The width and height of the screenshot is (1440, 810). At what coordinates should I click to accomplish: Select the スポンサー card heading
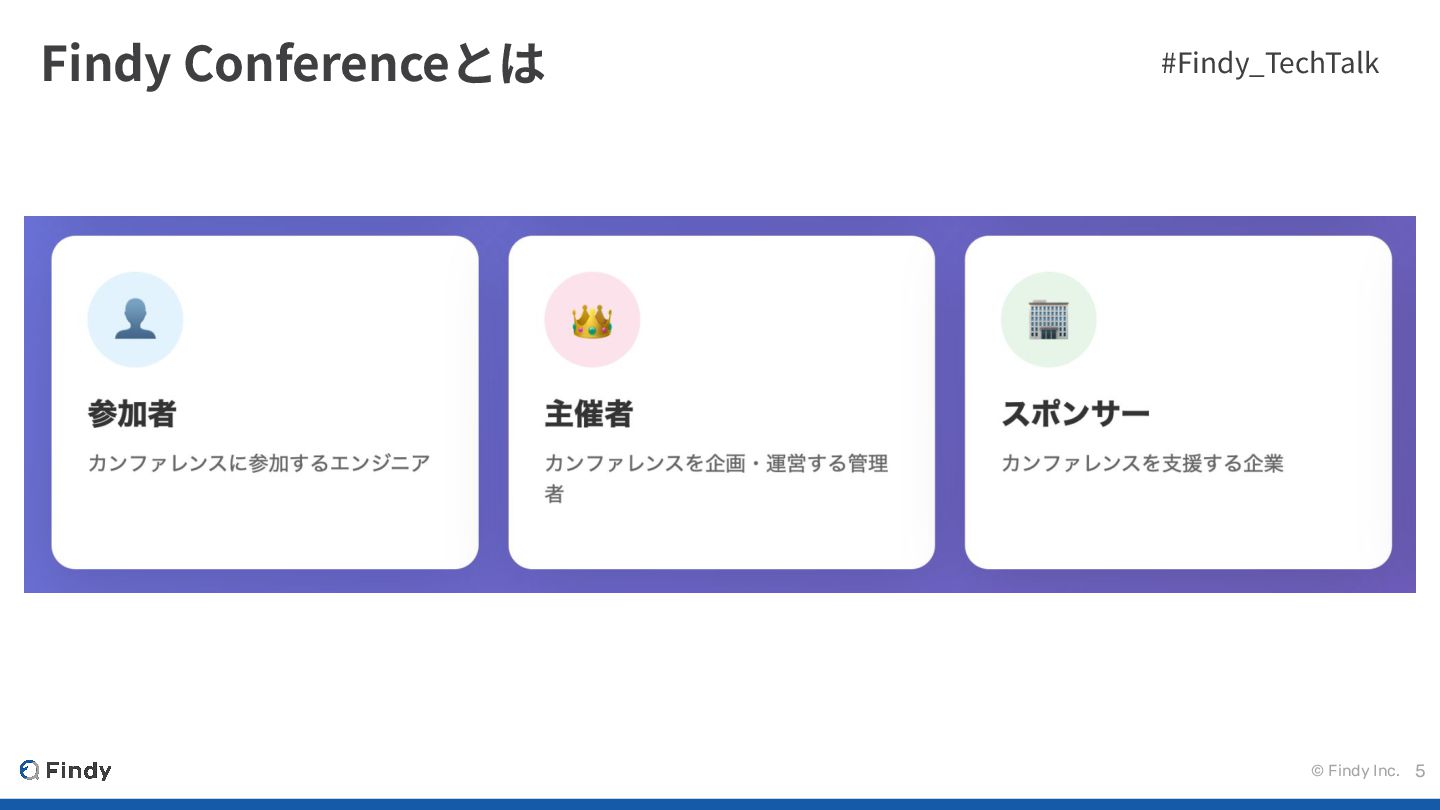pos(1075,414)
